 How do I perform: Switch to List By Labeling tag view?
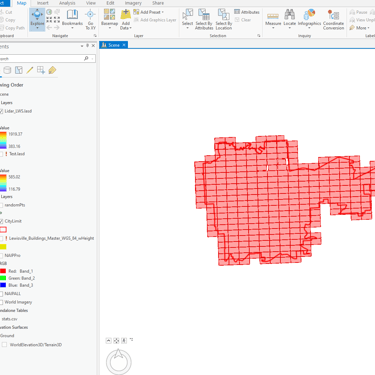(x=52, y=70)
